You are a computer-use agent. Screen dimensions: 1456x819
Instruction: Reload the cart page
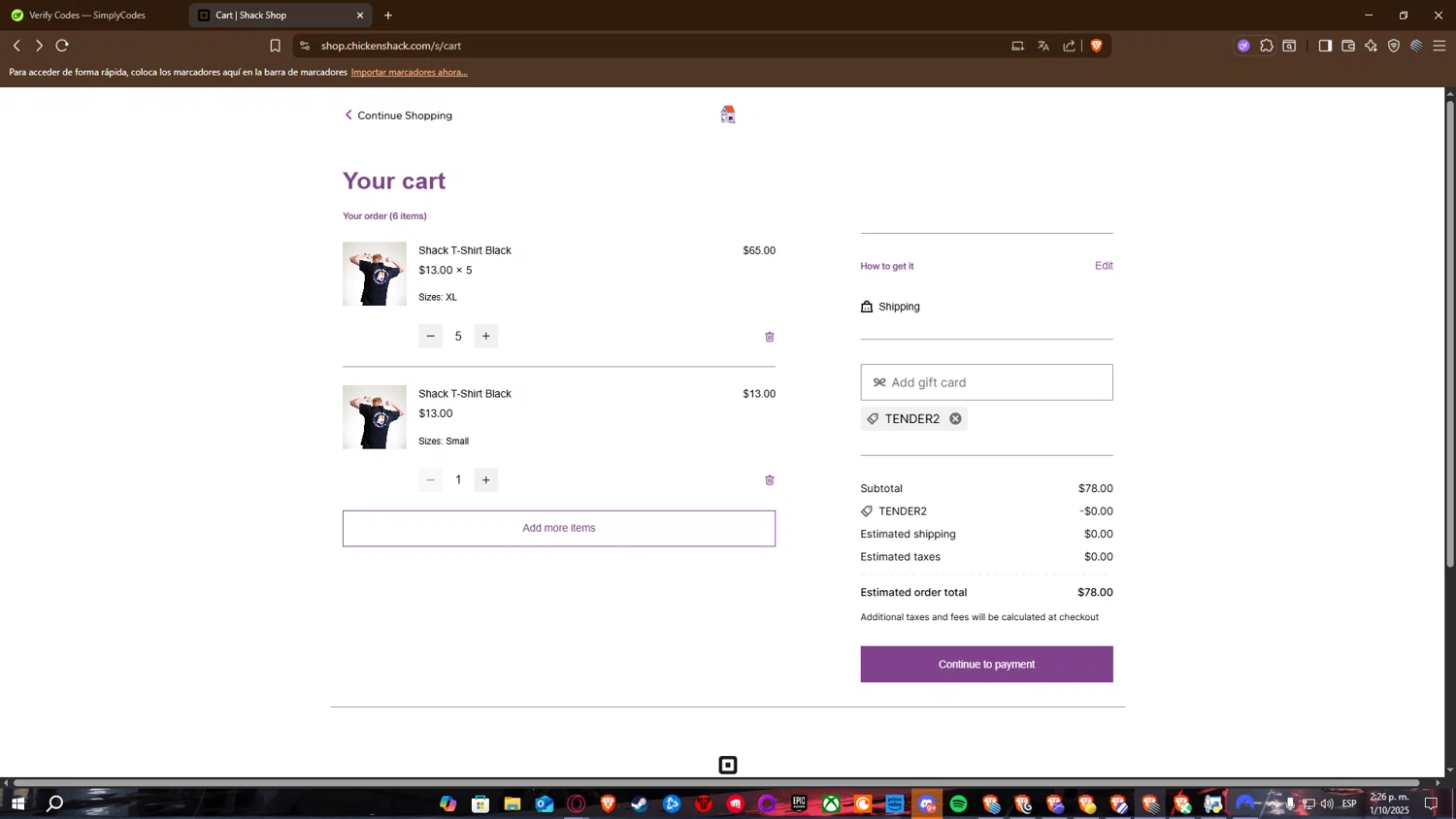tap(62, 46)
